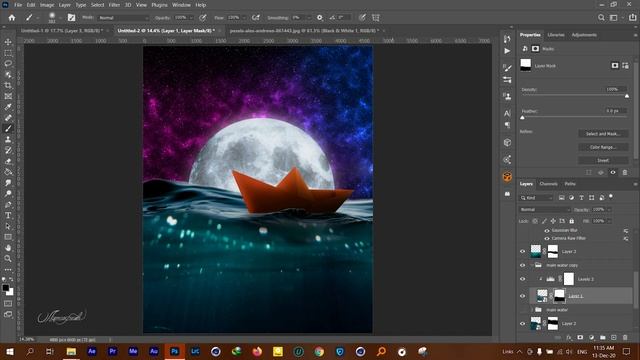
Task: Hide the main water copy group
Action: coord(522,265)
